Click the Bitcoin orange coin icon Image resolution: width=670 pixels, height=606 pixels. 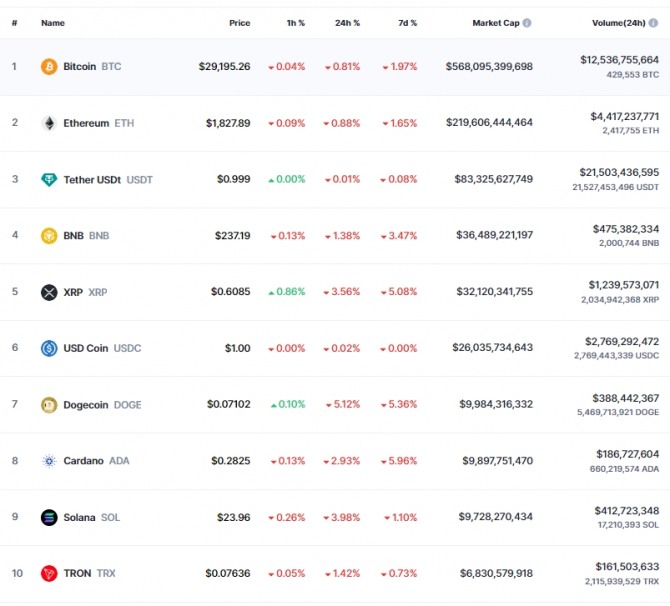[49, 67]
